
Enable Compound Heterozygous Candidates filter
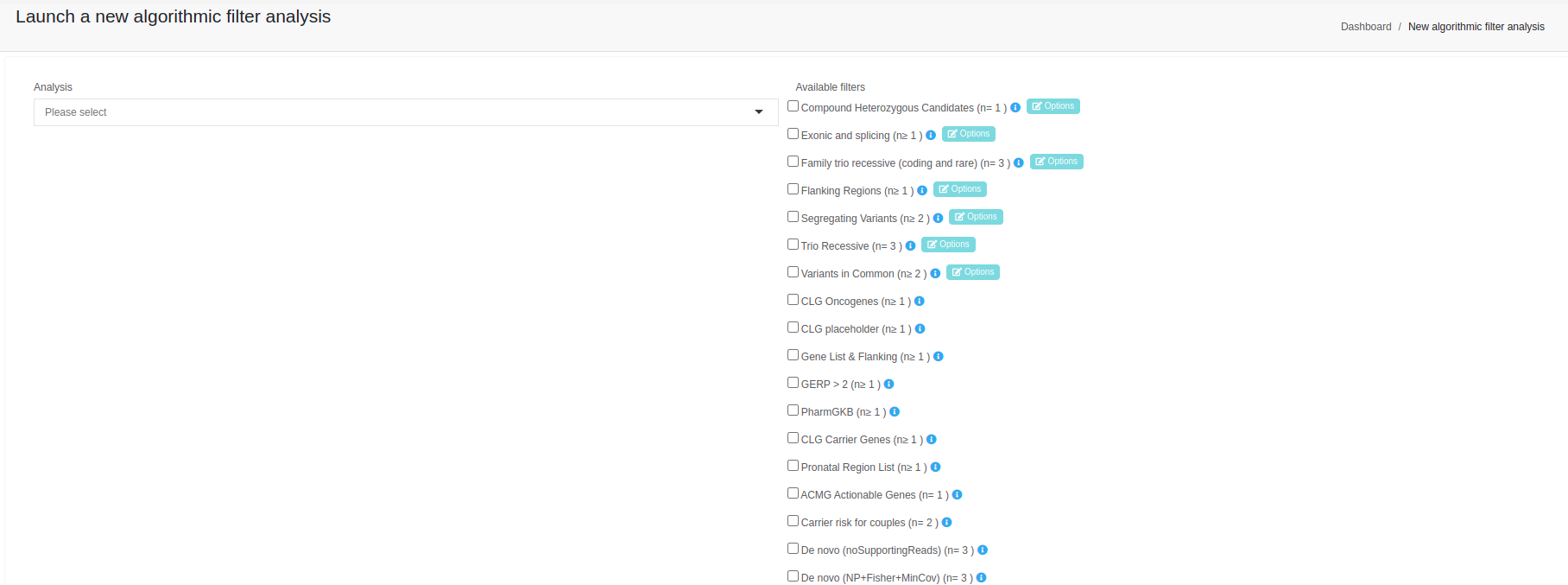click(793, 106)
